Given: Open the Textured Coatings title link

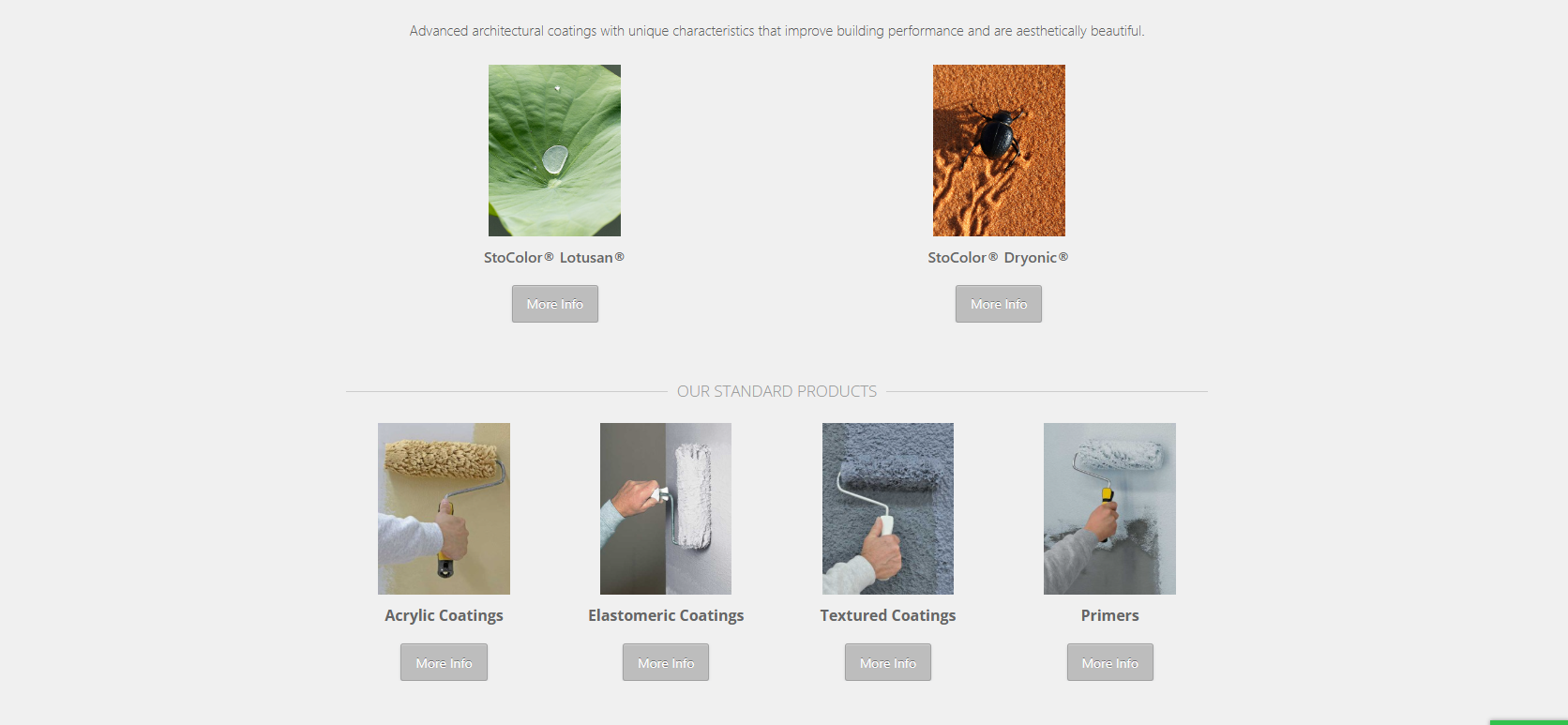Looking at the screenshot, I should 888,615.
